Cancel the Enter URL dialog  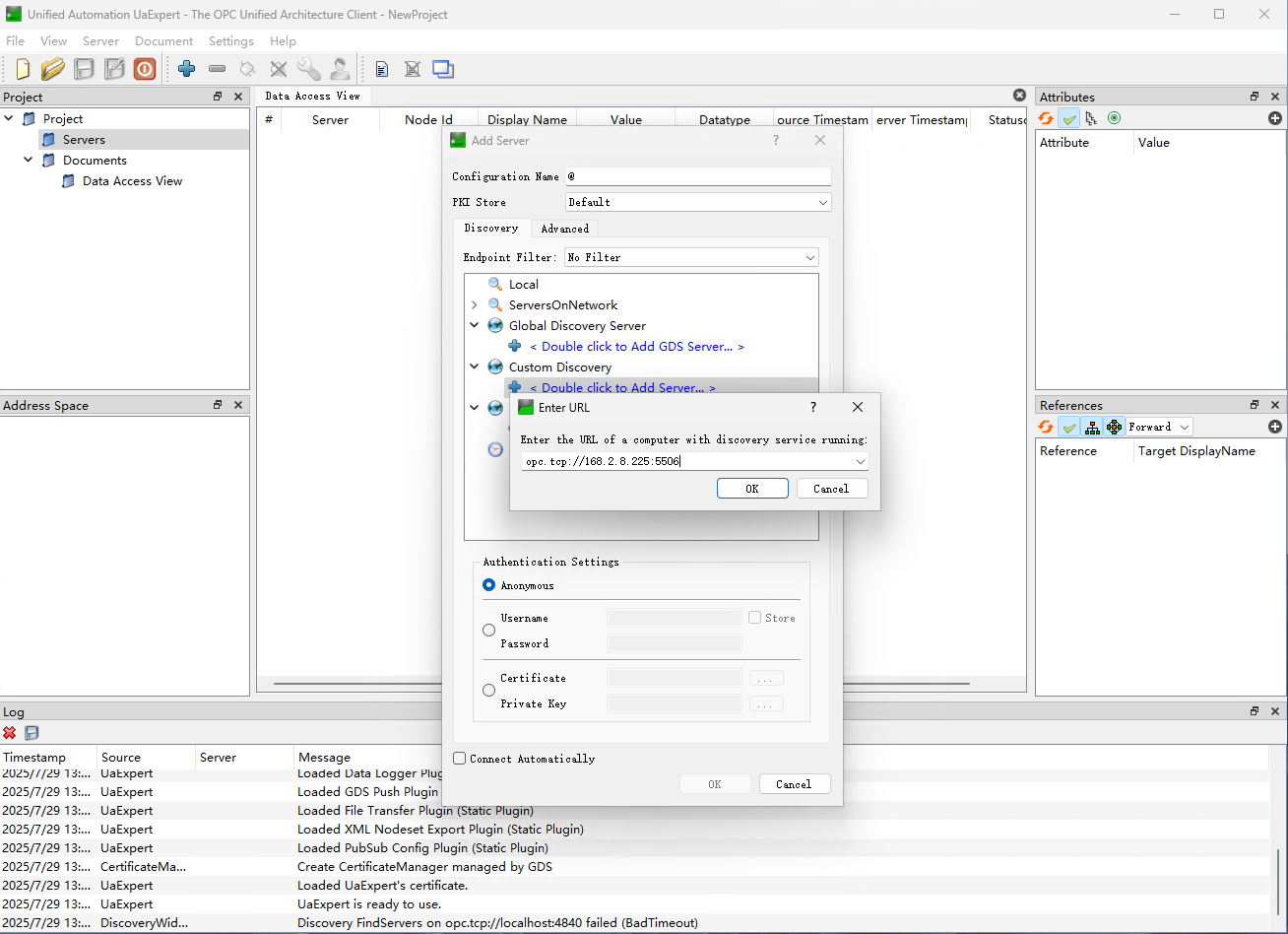coord(831,489)
